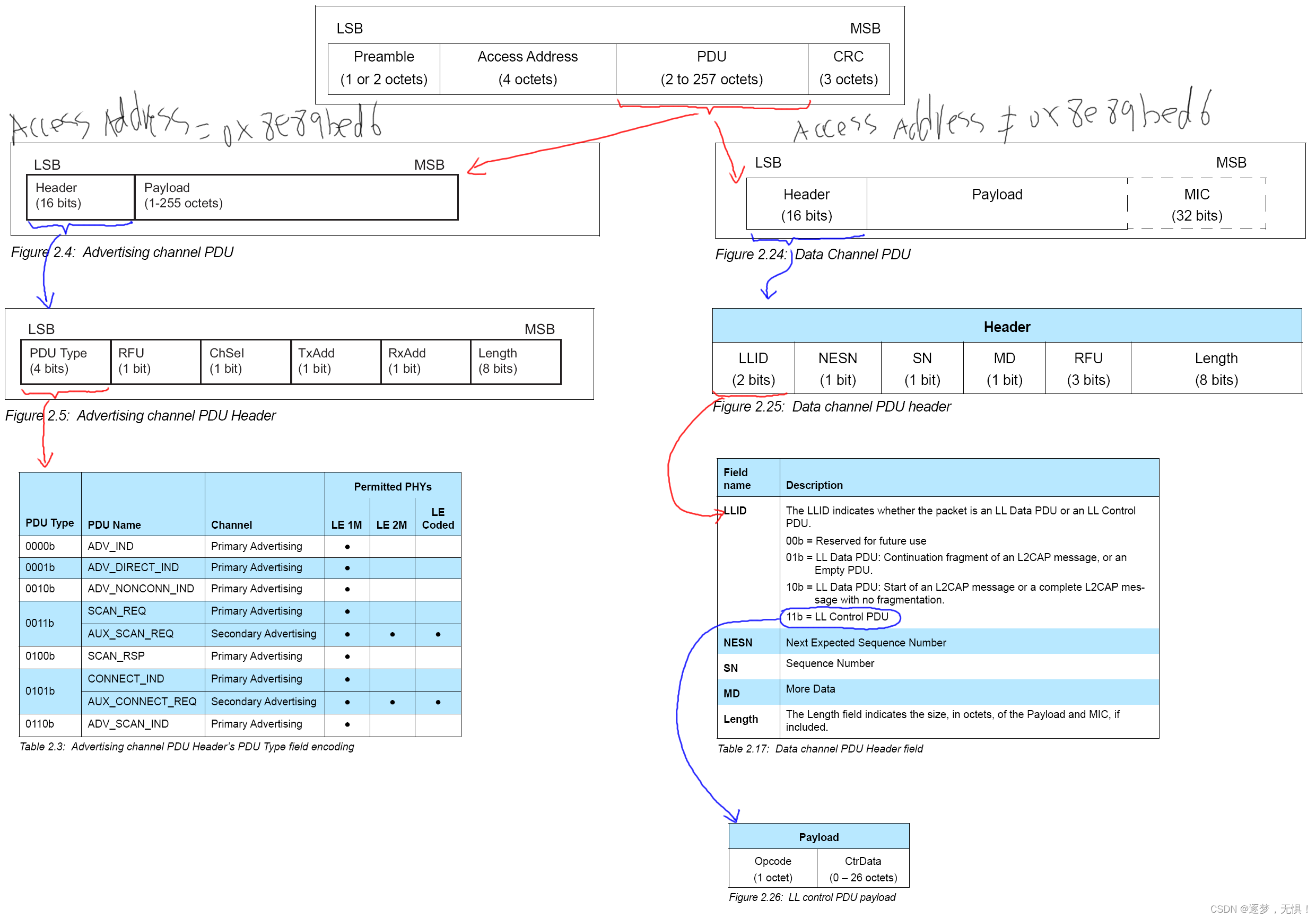Click the LLID (2 bits) header cell

click(x=753, y=369)
